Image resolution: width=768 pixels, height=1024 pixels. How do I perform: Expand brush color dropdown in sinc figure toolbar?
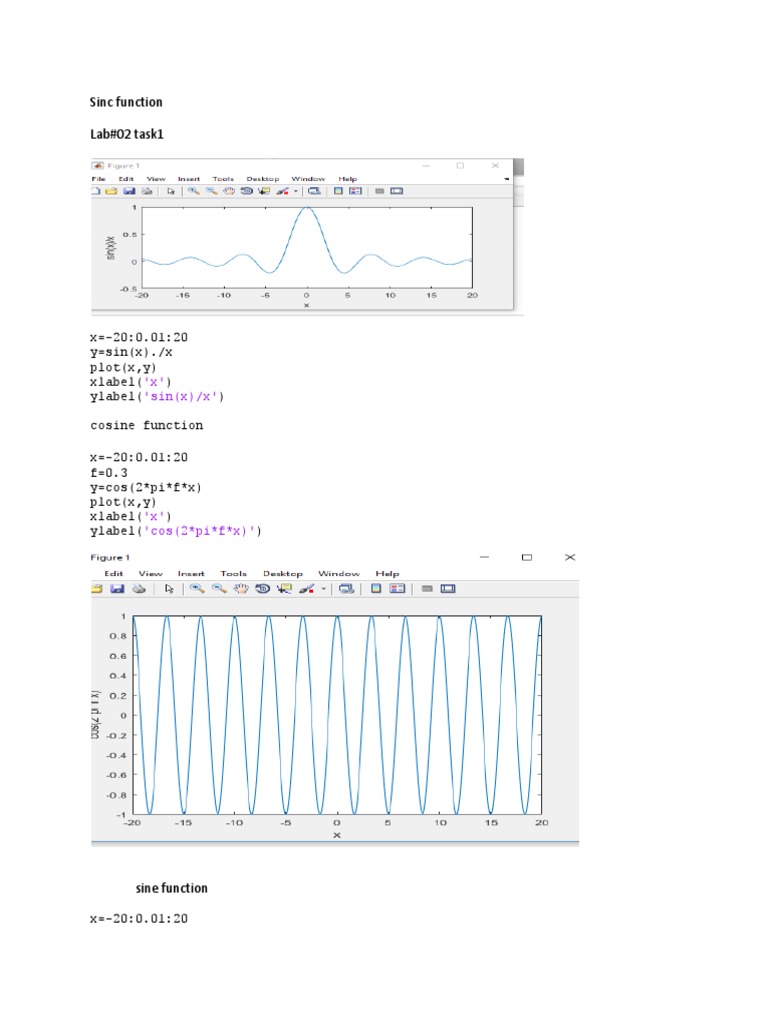[296, 192]
